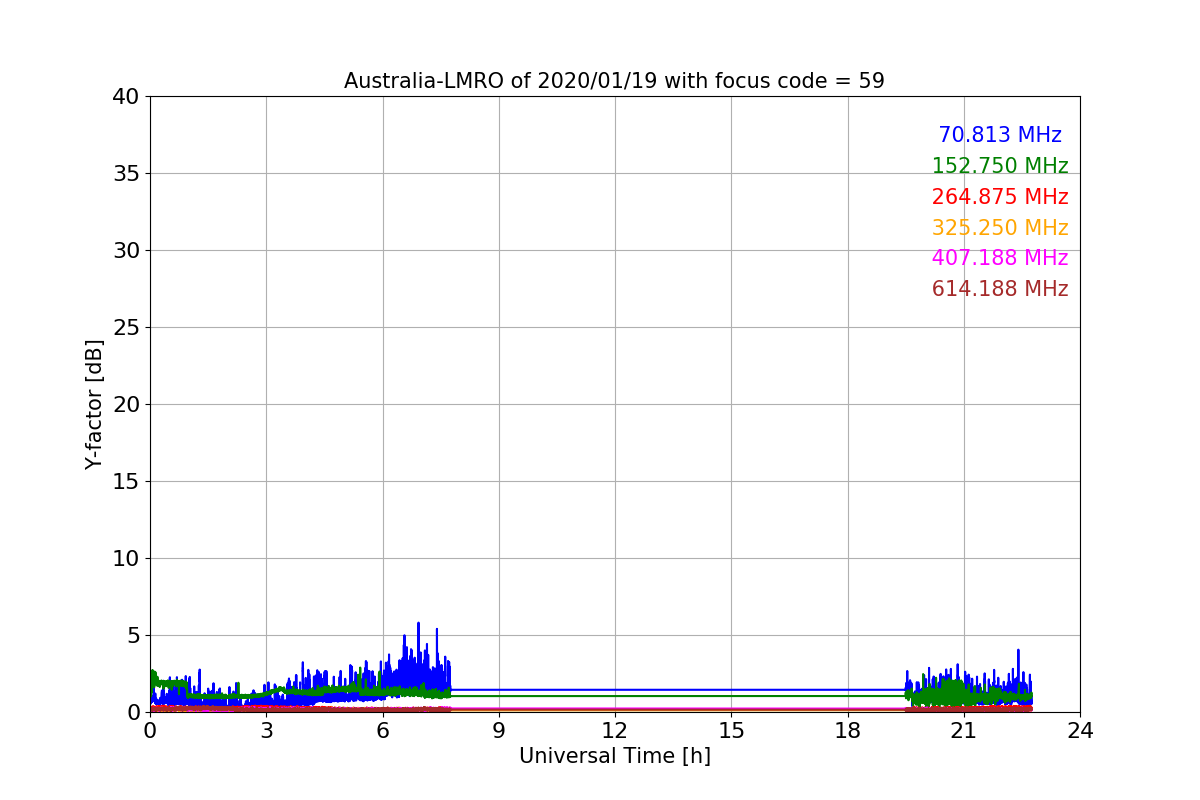
Task: Click the x-axis tick label 6
Action: pyautogui.click(x=383, y=731)
